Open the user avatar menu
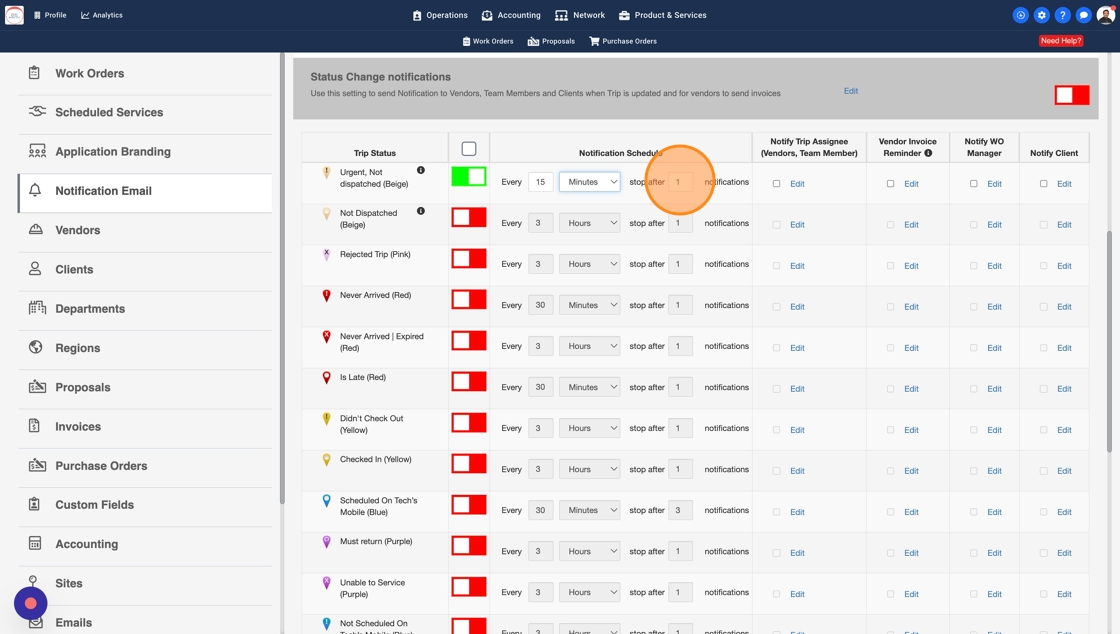The width and height of the screenshot is (1120, 634). pos(1106,15)
